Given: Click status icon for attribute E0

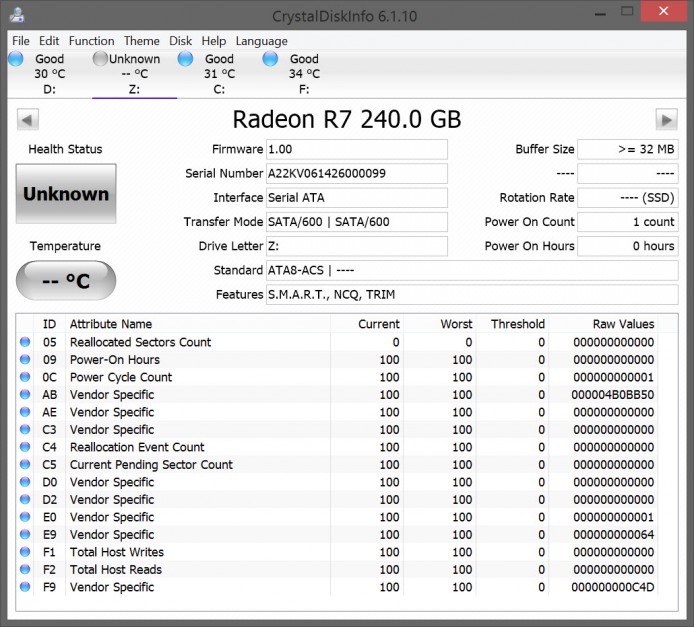Looking at the screenshot, I should pos(25,517).
